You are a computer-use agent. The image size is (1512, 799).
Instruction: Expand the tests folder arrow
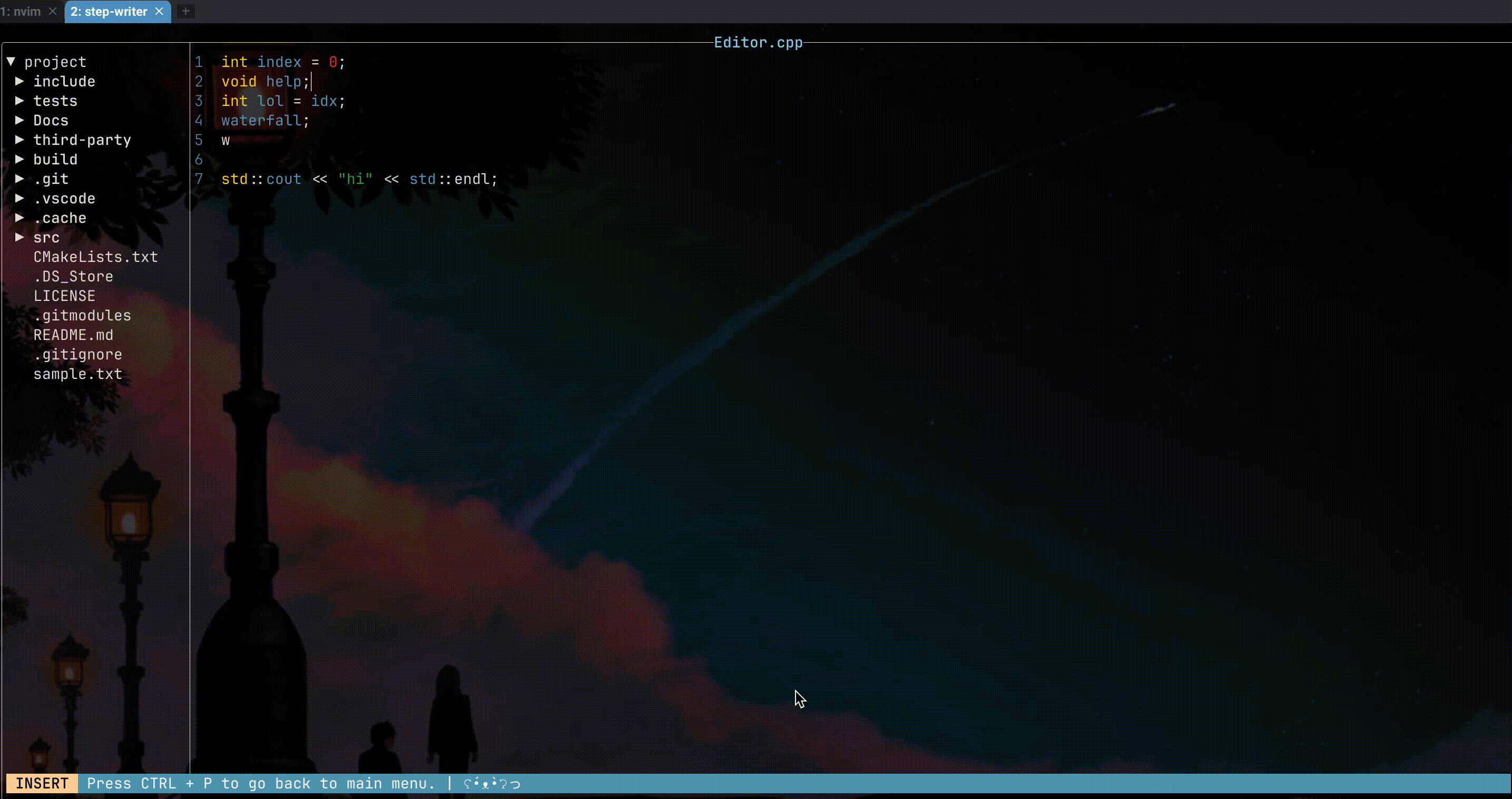pos(19,100)
